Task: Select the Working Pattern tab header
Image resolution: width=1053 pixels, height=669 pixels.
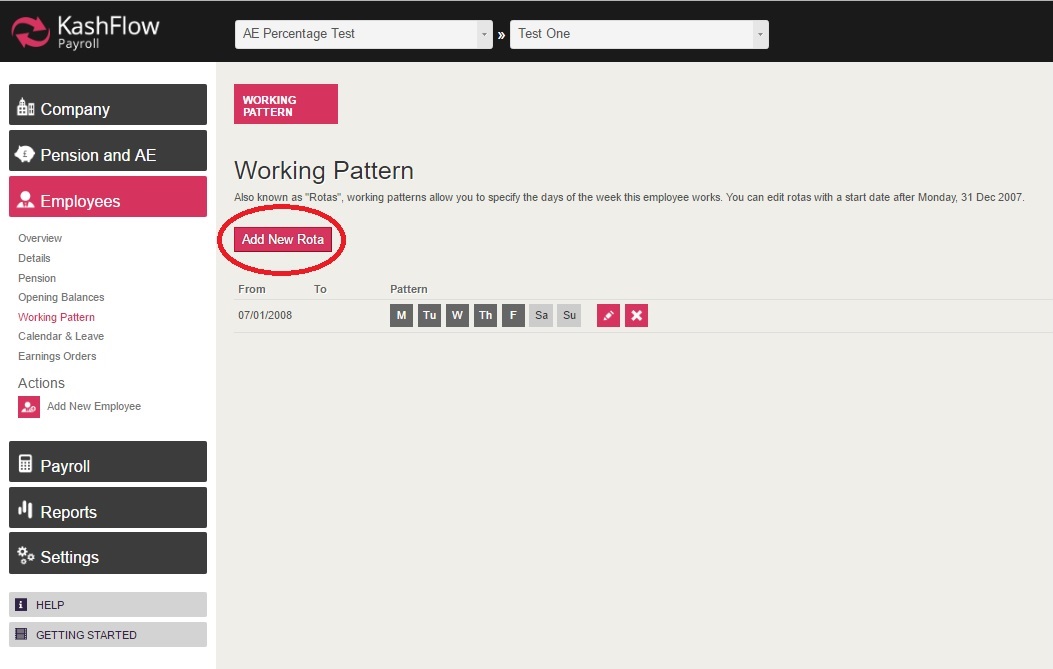Action: pyautogui.click(x=286, y=105)
